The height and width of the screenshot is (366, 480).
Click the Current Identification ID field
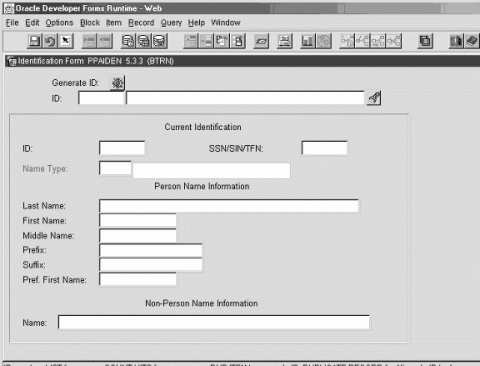point(122,148)
